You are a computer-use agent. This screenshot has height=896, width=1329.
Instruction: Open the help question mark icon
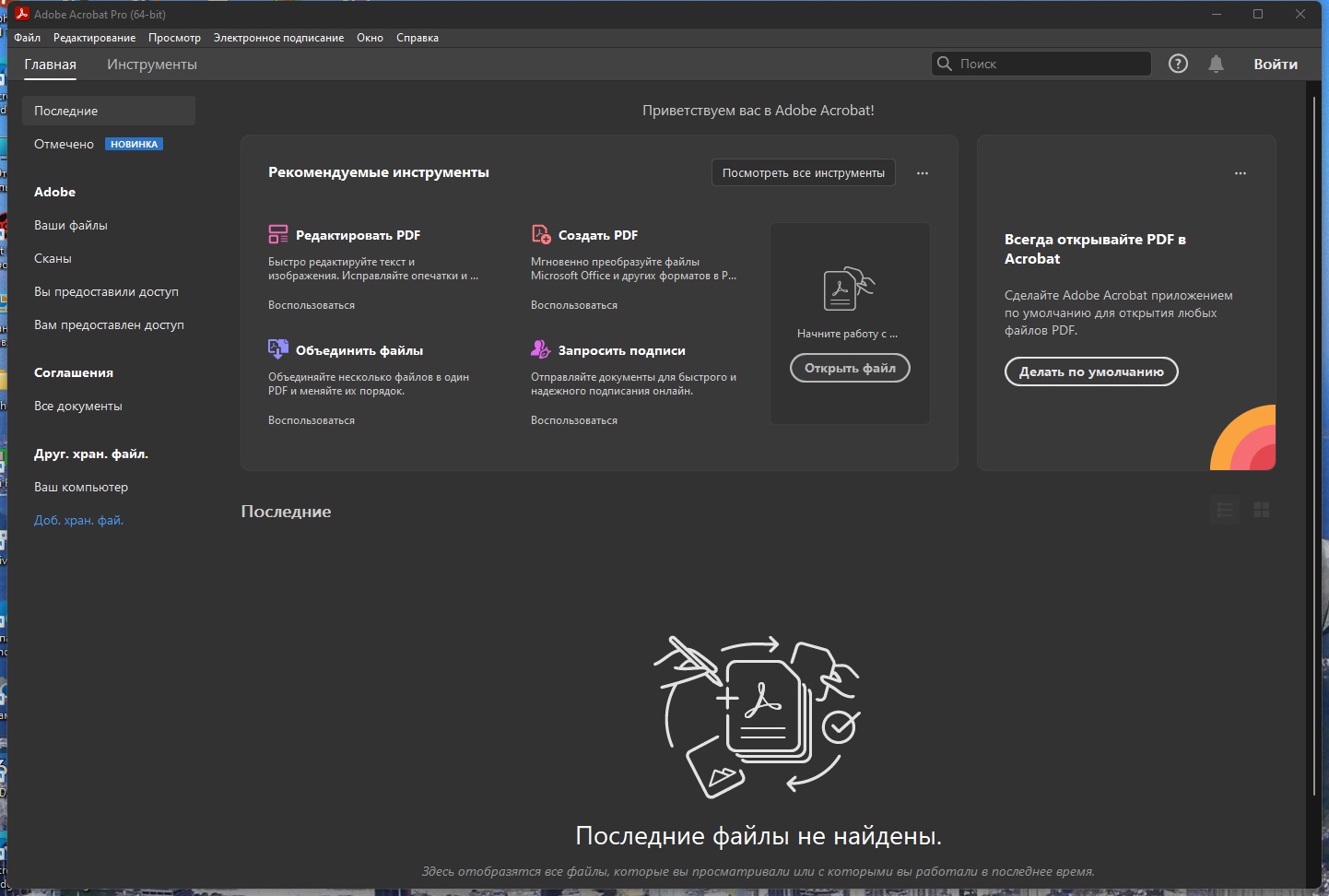coord(1178,64)
